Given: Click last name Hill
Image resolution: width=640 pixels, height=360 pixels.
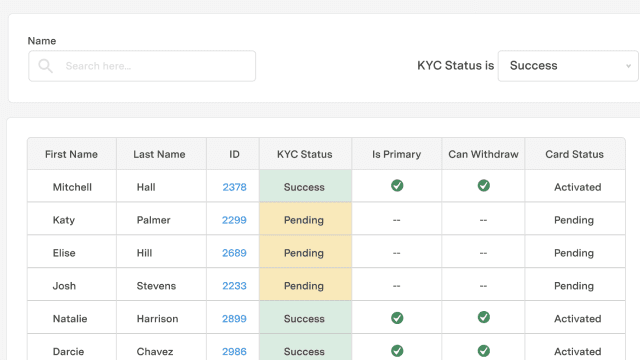Looking at the screenshot, I should coord(144,253).
